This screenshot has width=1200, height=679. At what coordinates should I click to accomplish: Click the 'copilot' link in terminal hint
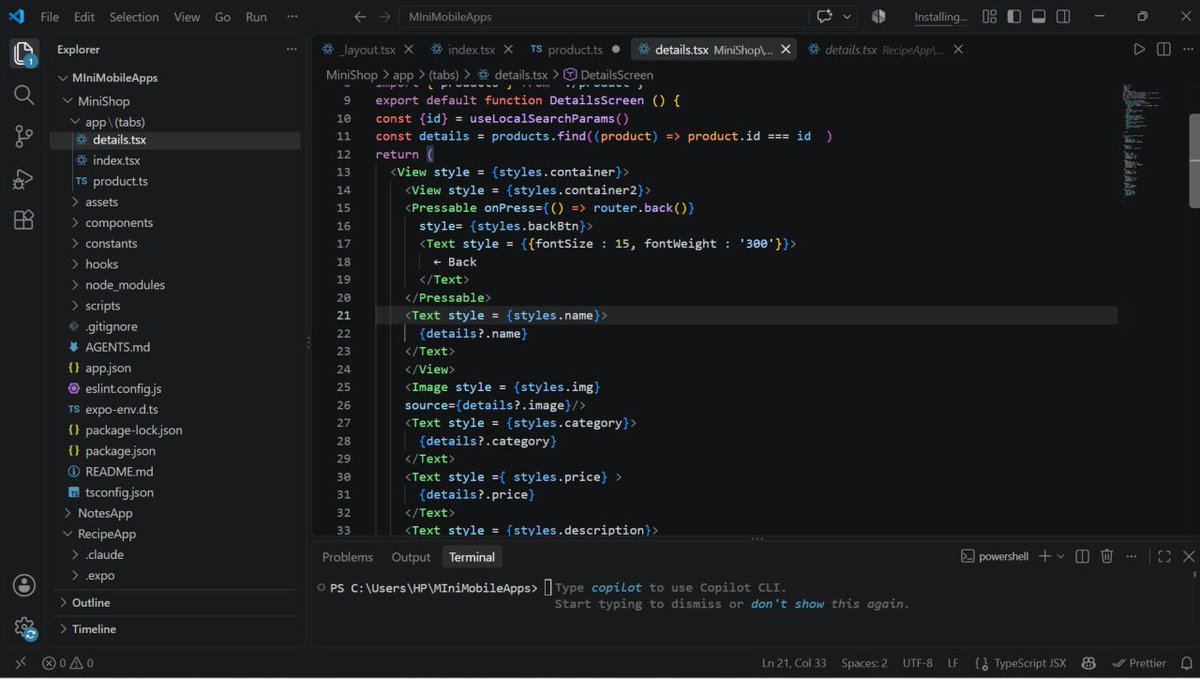(x=618, y=588)
